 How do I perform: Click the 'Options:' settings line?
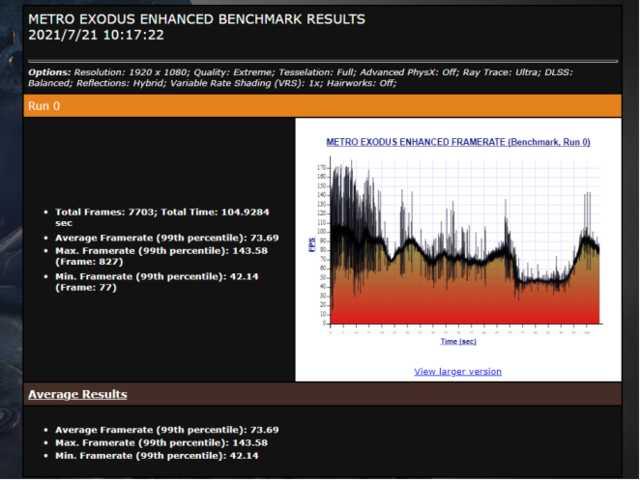pos(300,78)
